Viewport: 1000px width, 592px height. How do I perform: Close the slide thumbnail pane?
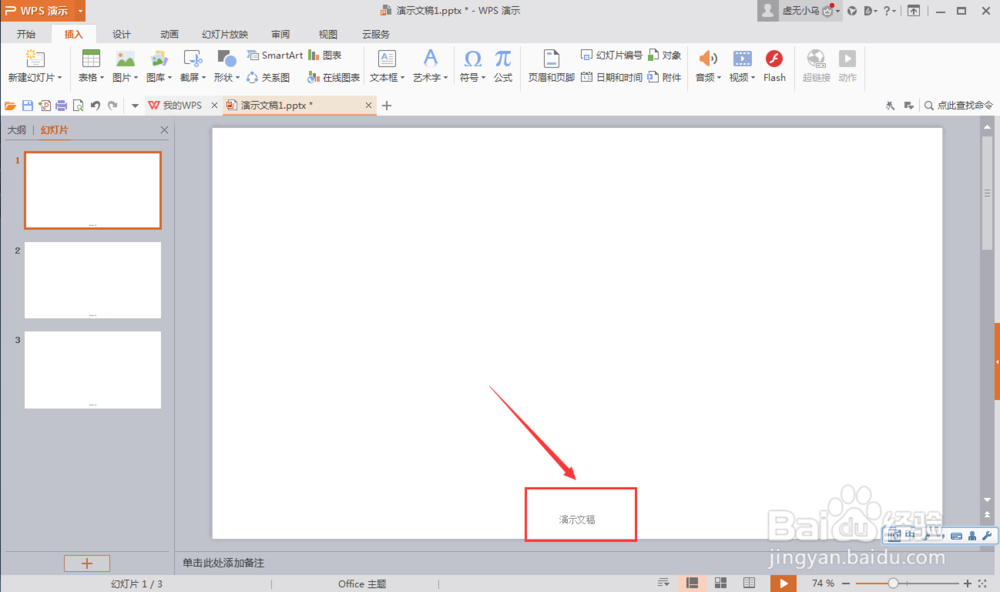point(164,130)
